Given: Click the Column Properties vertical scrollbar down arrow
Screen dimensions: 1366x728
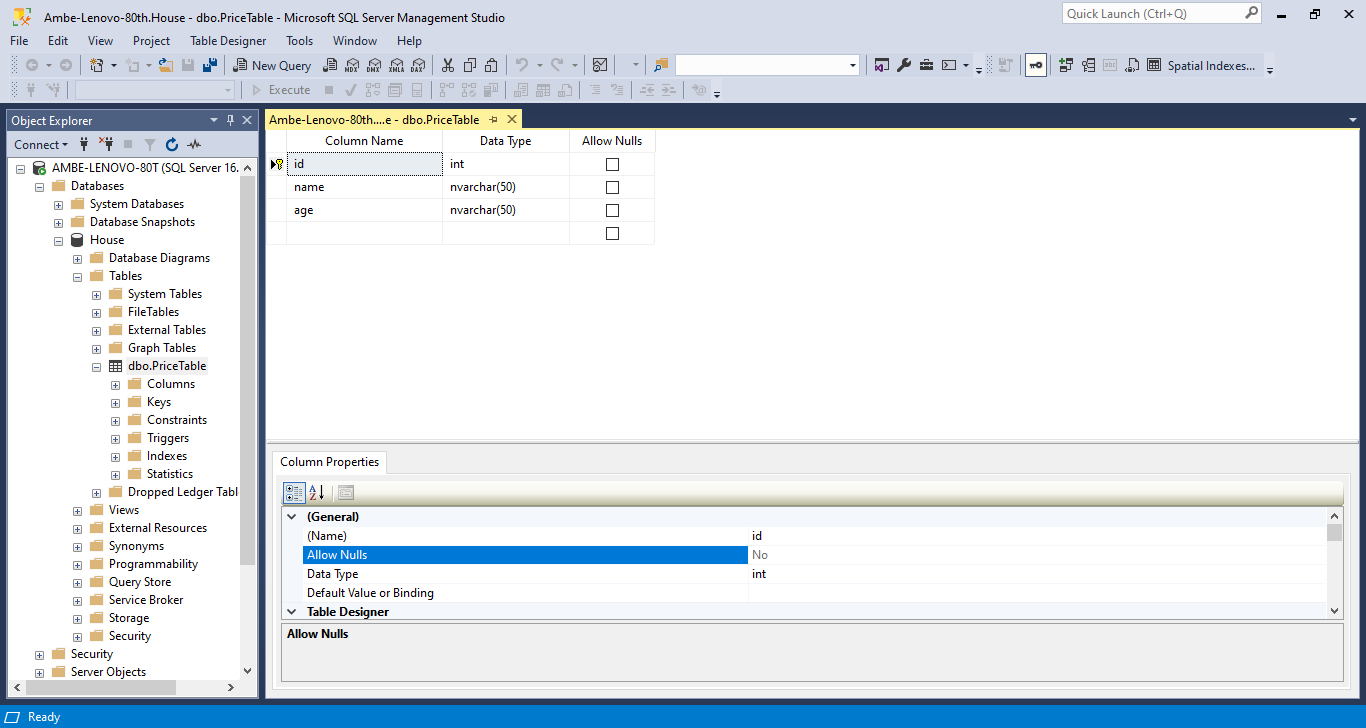Looking at the screenshot, I should click(1335, 611).
